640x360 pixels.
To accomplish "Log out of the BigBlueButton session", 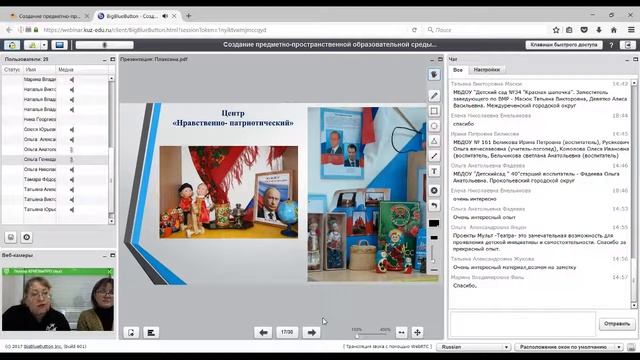I will (x=628, y=45).
